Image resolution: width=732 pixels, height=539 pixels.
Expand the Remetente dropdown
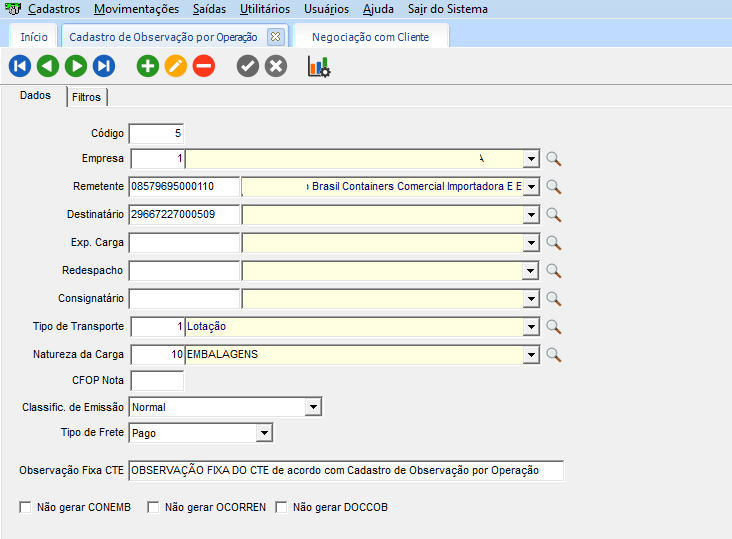(x=531, y=187)
